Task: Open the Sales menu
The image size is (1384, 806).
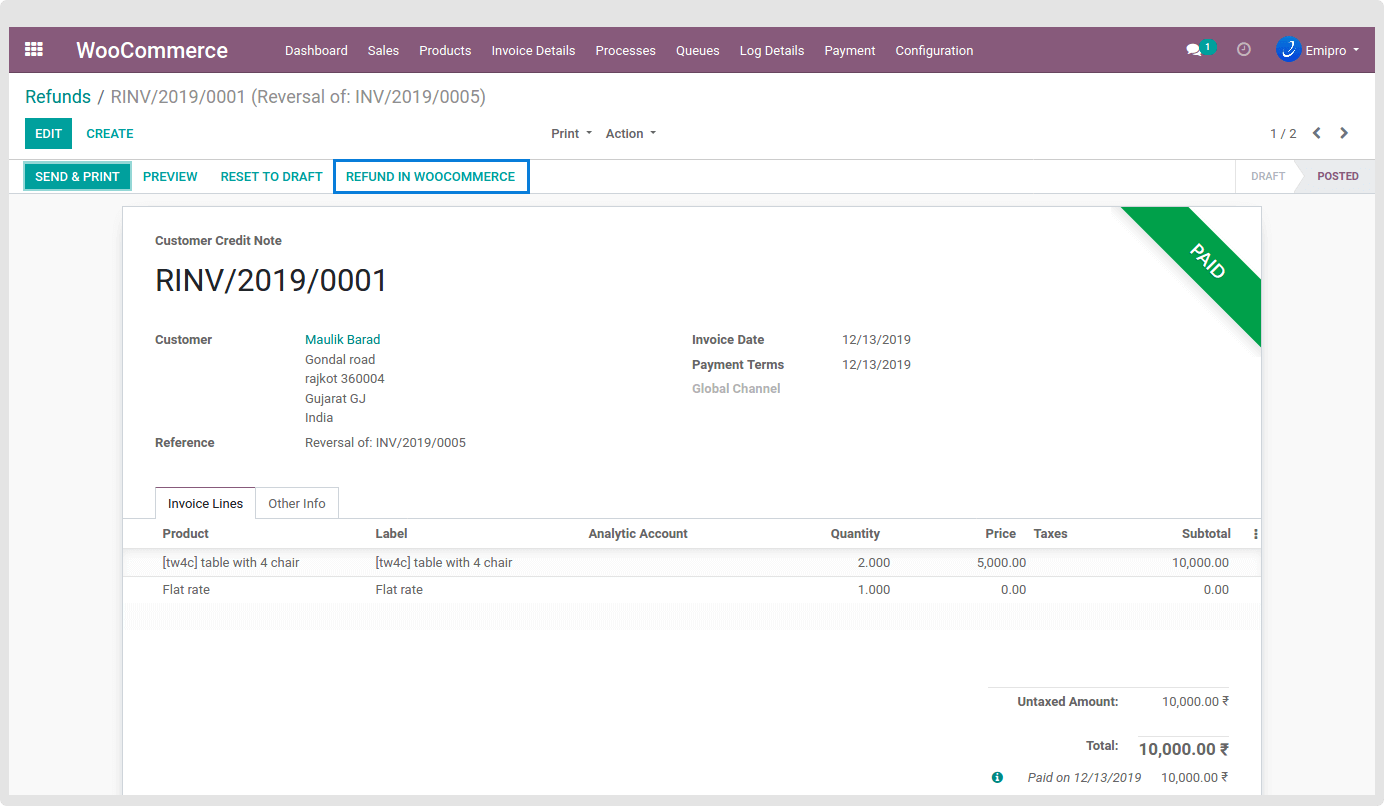Action: pos(383,51)
